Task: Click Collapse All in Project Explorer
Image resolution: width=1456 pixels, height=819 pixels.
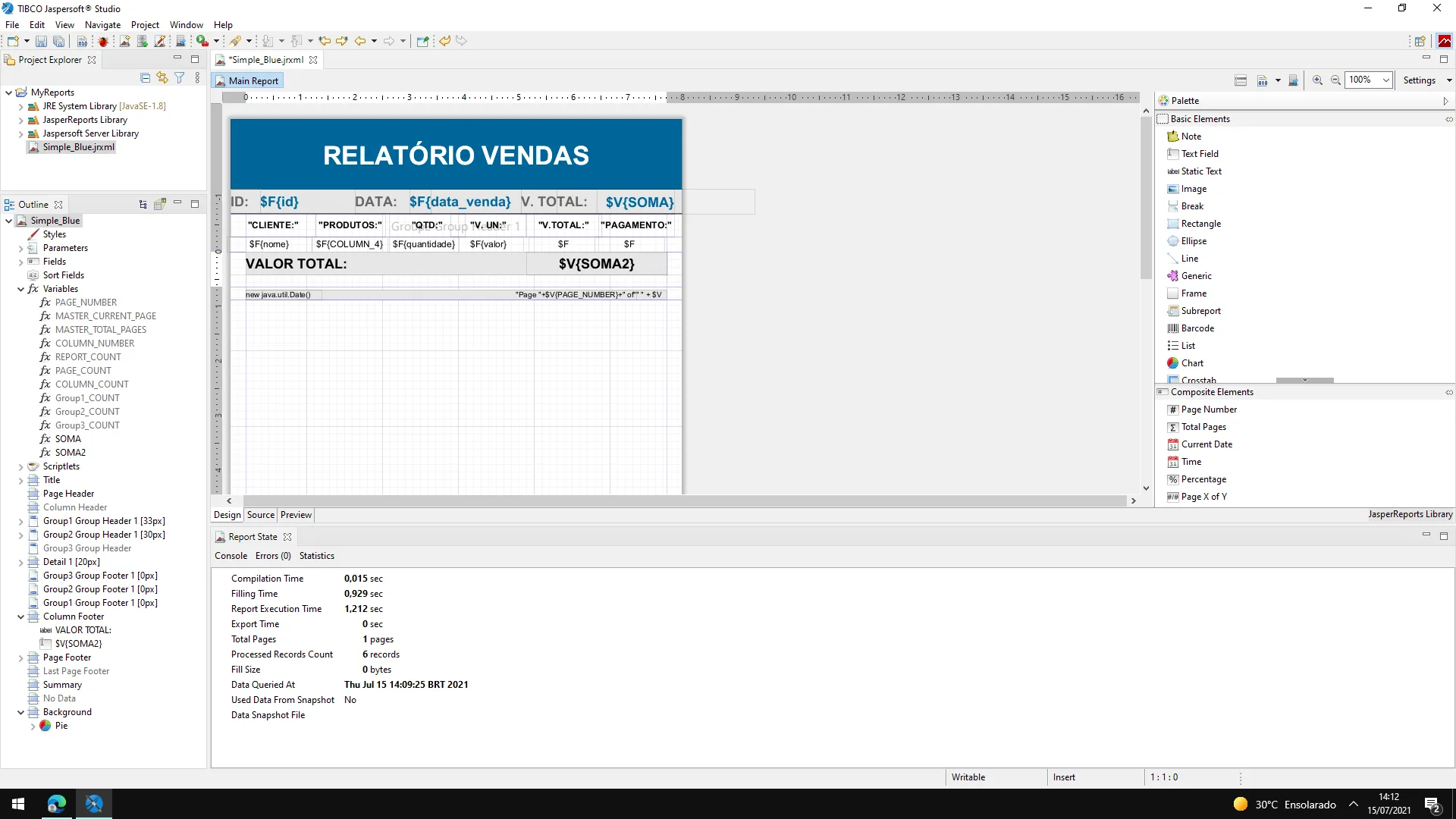Action: (146, 77)
